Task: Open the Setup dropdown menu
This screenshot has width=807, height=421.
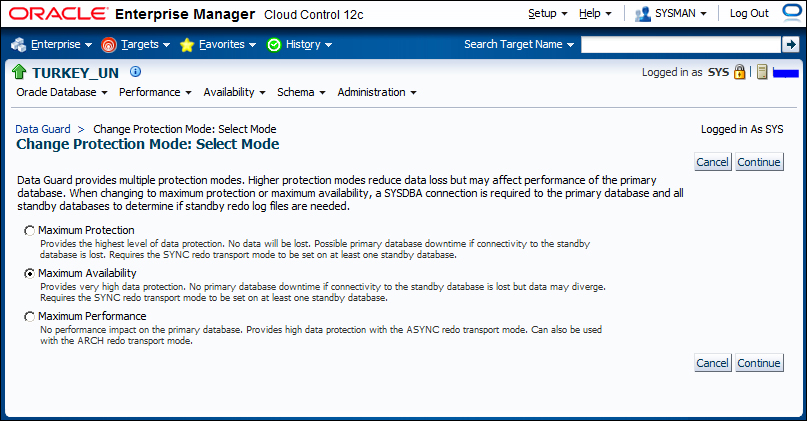Action: tap(548, 13)
